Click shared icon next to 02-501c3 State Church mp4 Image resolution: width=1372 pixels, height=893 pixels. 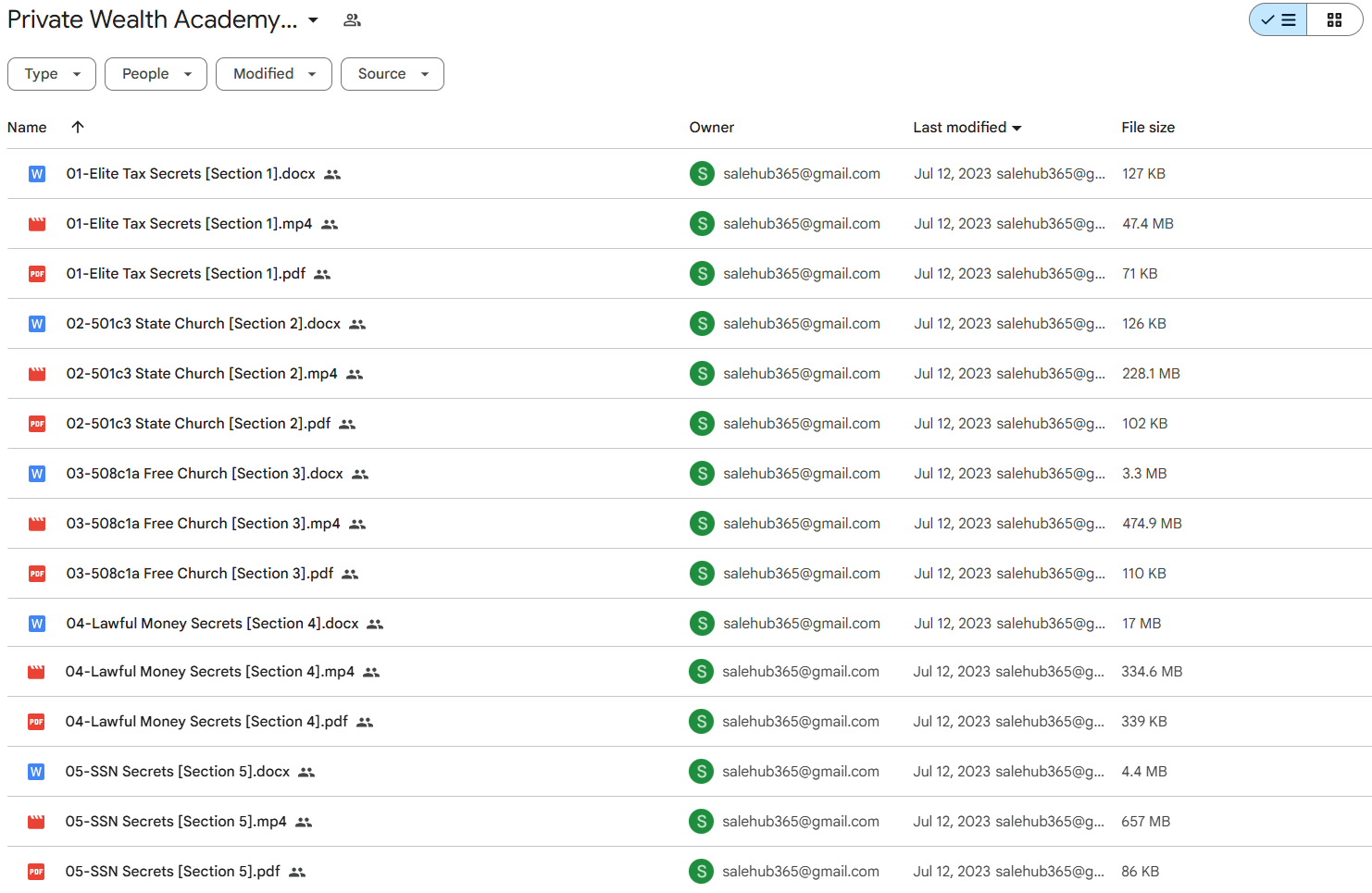pos(355,374)
